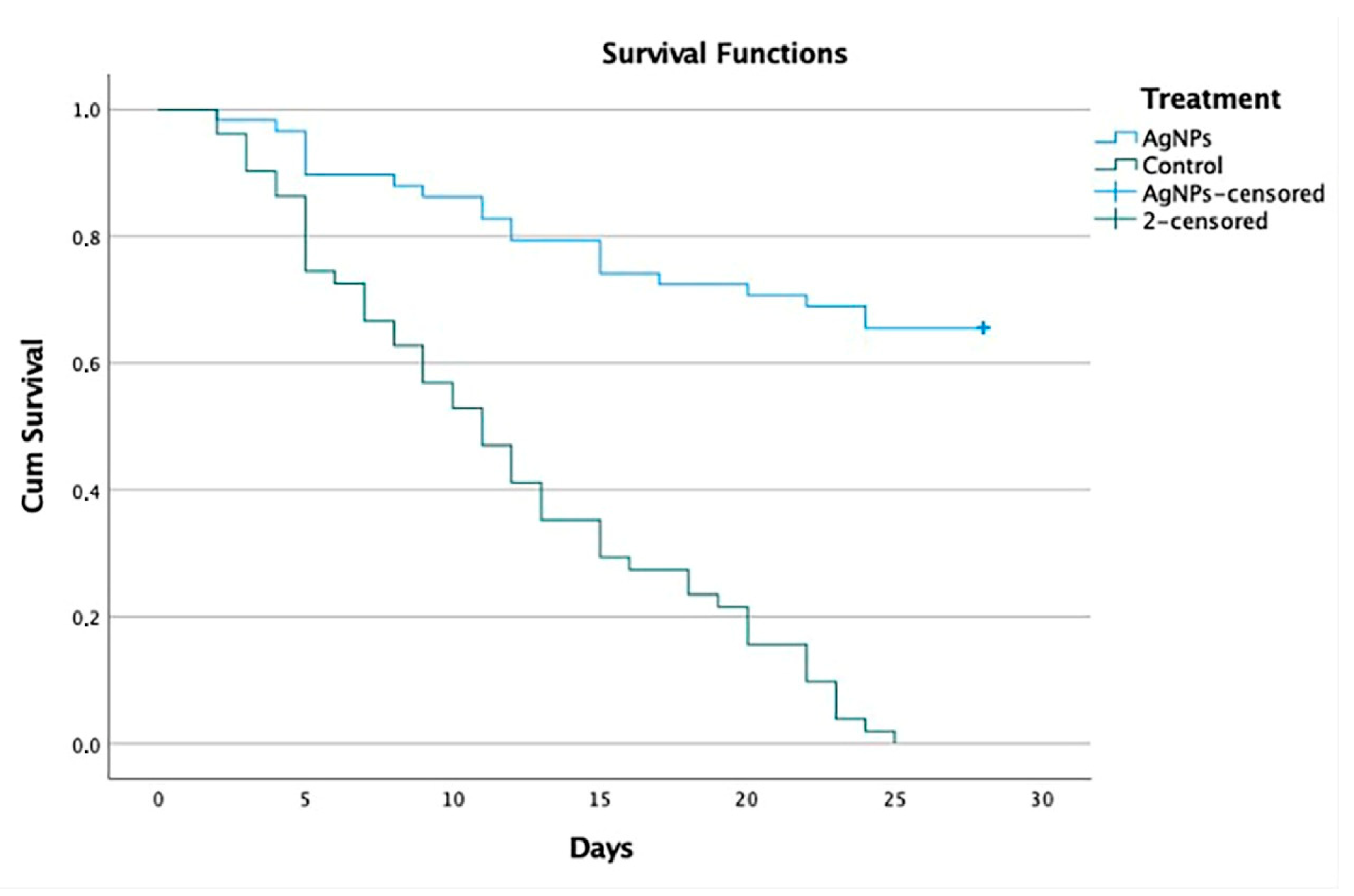Click the censored marker ending the AgNPs curve
Image resolution: width=1354 pixels, height=896 pixels.
pyautogui.click(x=983, y=328)
